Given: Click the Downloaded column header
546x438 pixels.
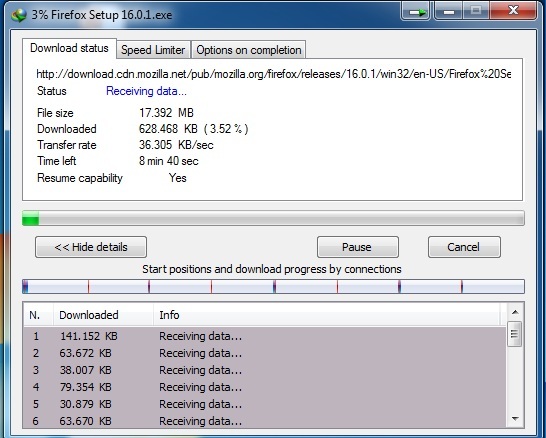Looking at the screenshot, I should tap(103, 315).
